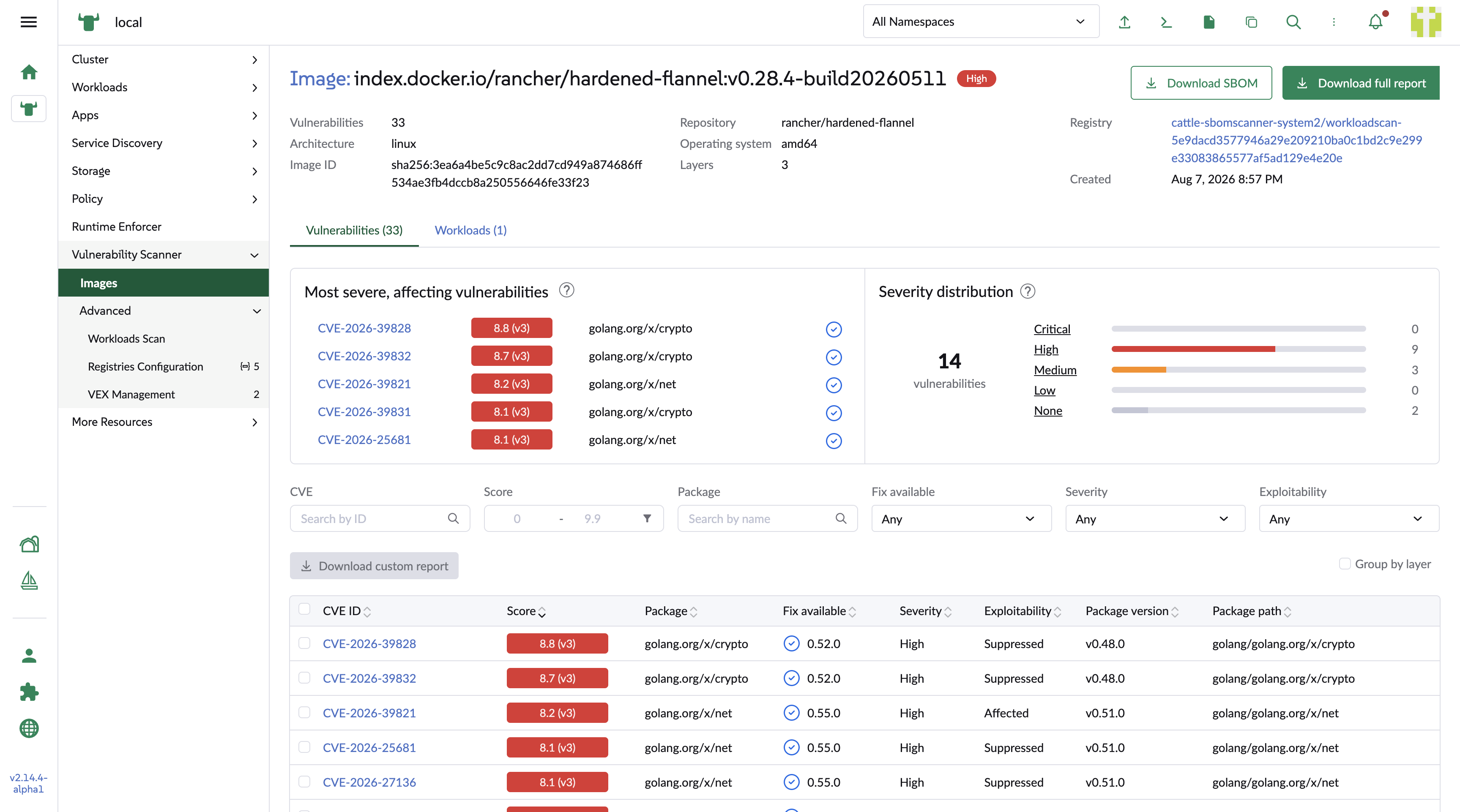Open the Extensions puzzle icon
Viewport: 1460px width, 812px height.
coord(29,692)
